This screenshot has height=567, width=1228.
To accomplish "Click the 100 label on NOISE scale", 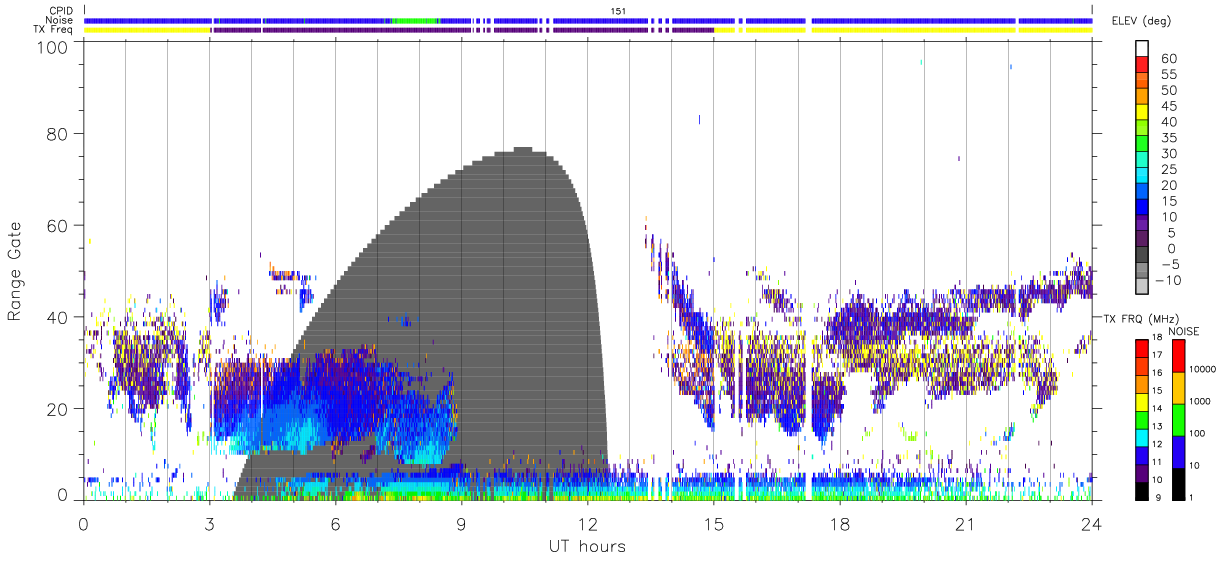I will click(x=1197, y=433).
